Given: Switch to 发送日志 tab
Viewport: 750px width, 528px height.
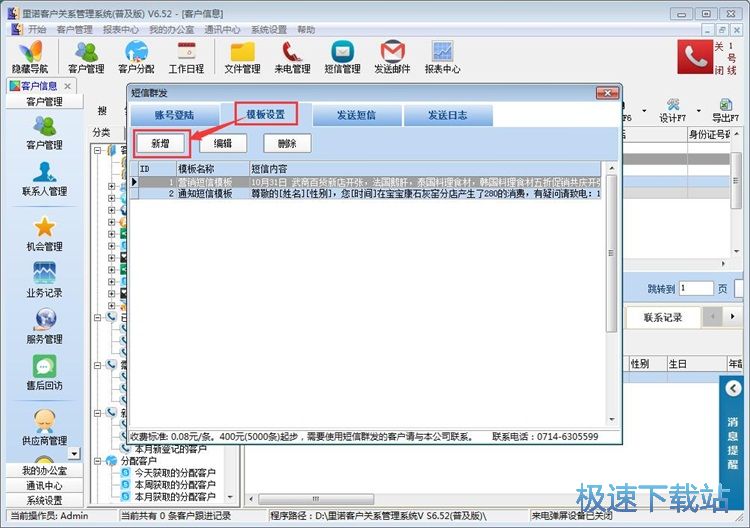Looking at the screenshot, I should [448, 115].
